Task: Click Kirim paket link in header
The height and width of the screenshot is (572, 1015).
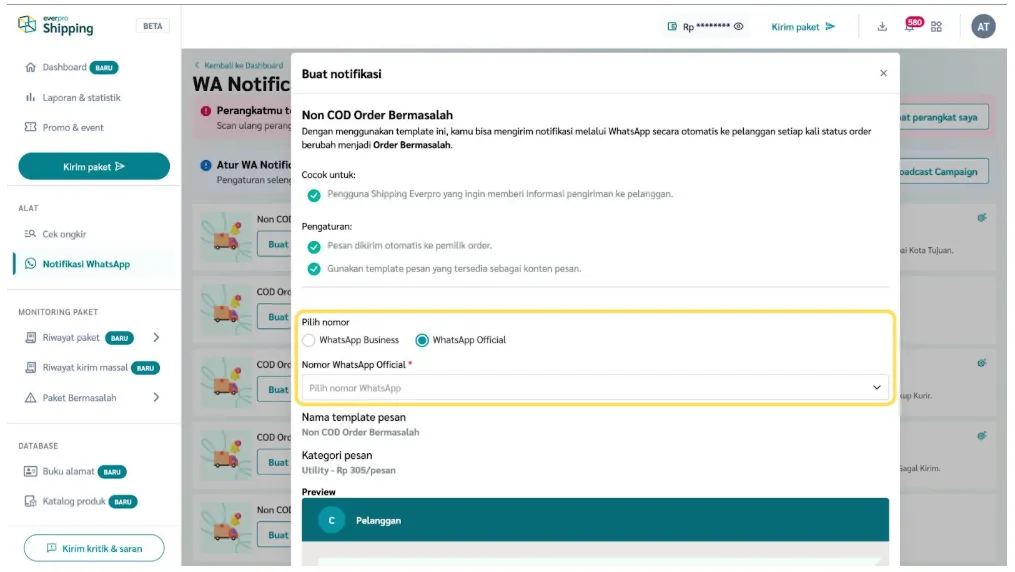Action: tap(802, 27)
